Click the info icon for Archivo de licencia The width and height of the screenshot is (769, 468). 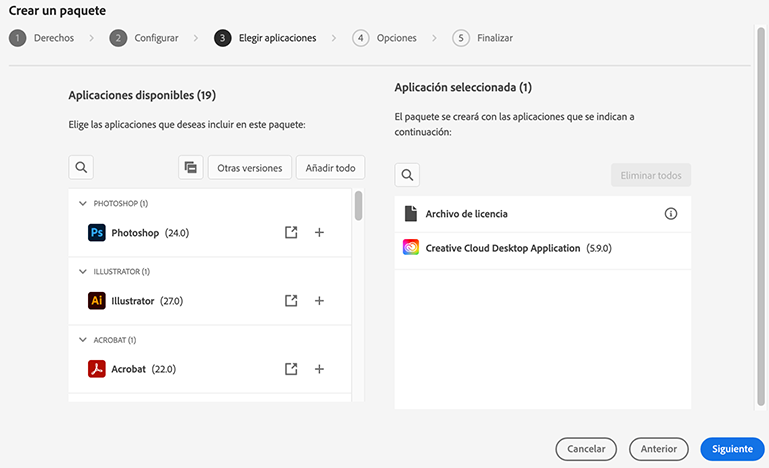point(671,214)
